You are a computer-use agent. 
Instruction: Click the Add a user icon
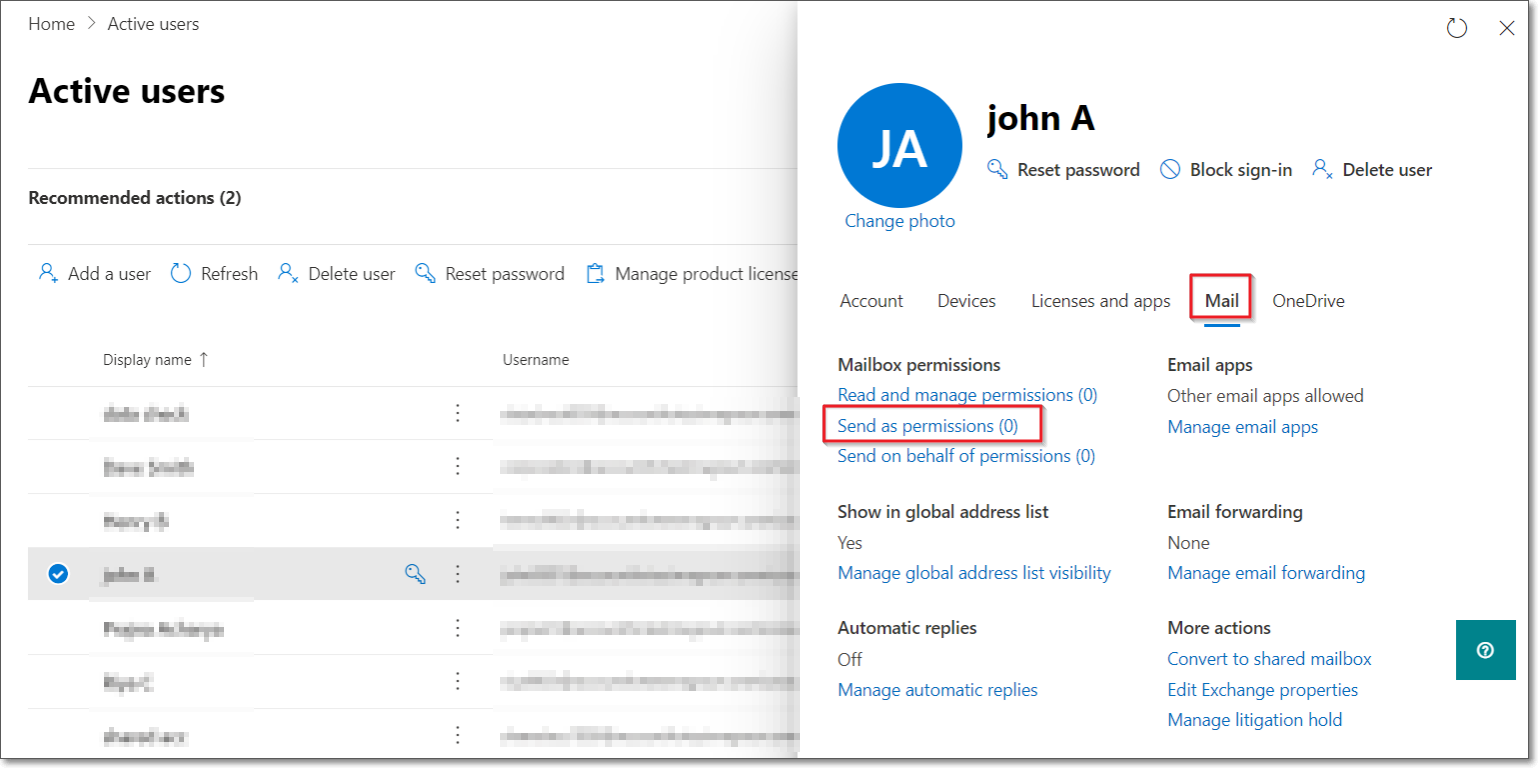pyautogui.click(x=48, y=273)
